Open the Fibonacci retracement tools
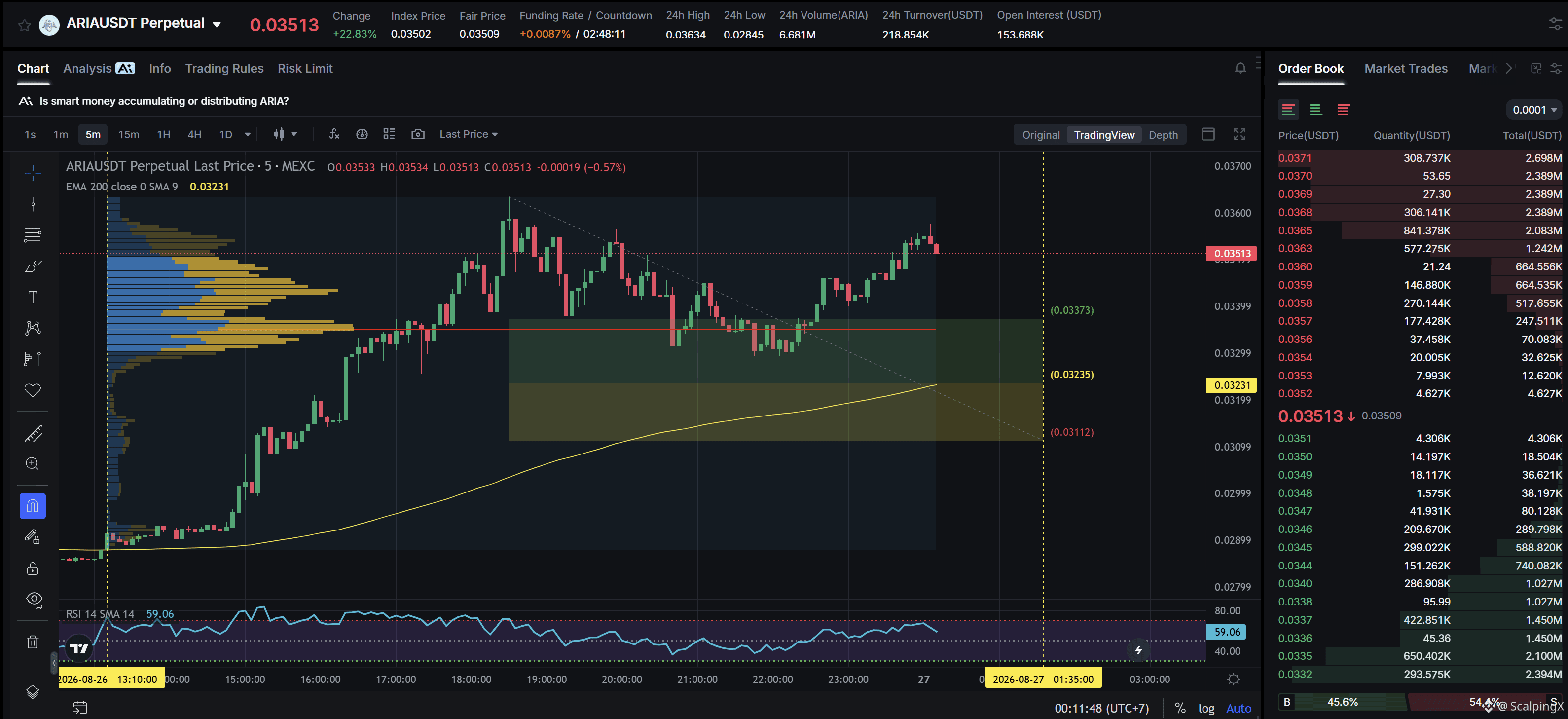This screenshot has height=719, width=1568. click(x=33, y=235)
